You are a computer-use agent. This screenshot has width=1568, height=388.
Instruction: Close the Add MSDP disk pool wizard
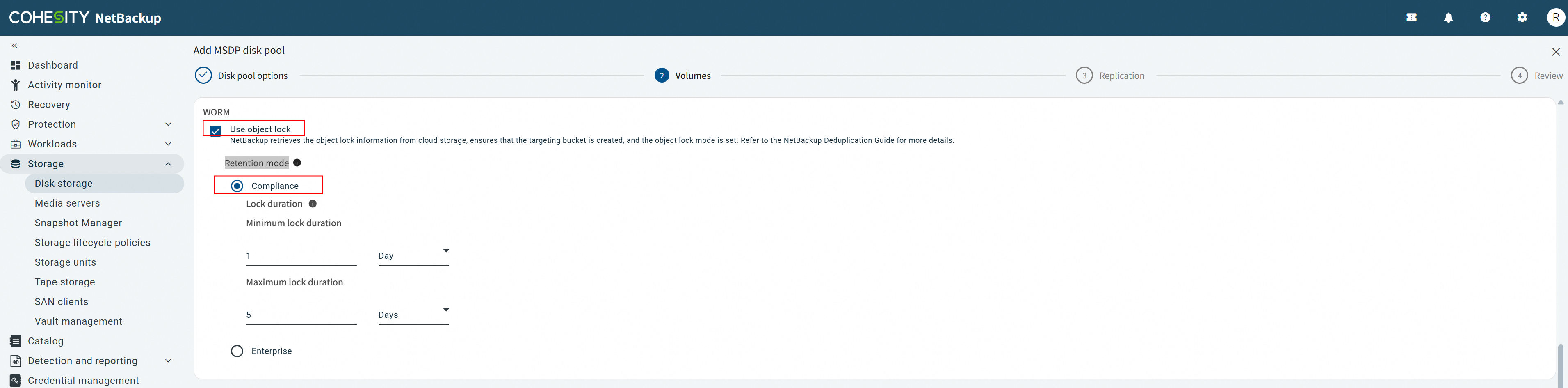coord(1555,52)
